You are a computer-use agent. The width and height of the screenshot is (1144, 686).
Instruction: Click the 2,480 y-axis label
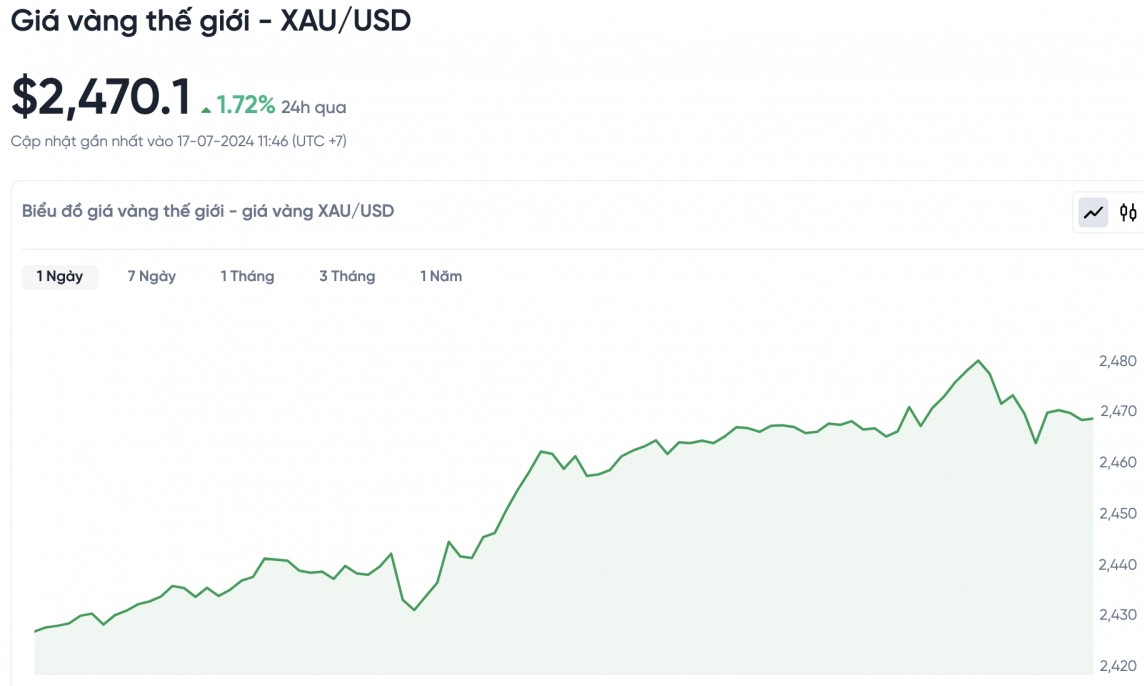1117,360
